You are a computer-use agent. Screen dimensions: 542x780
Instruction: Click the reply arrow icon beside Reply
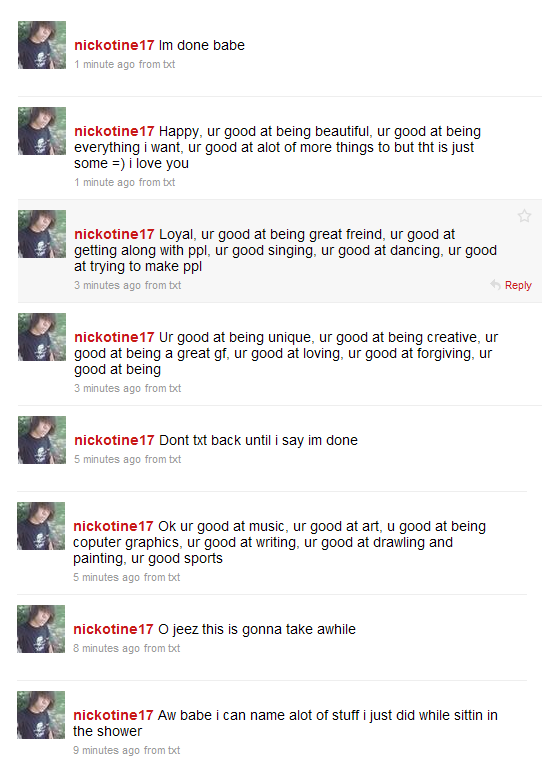tap(495, 285)
